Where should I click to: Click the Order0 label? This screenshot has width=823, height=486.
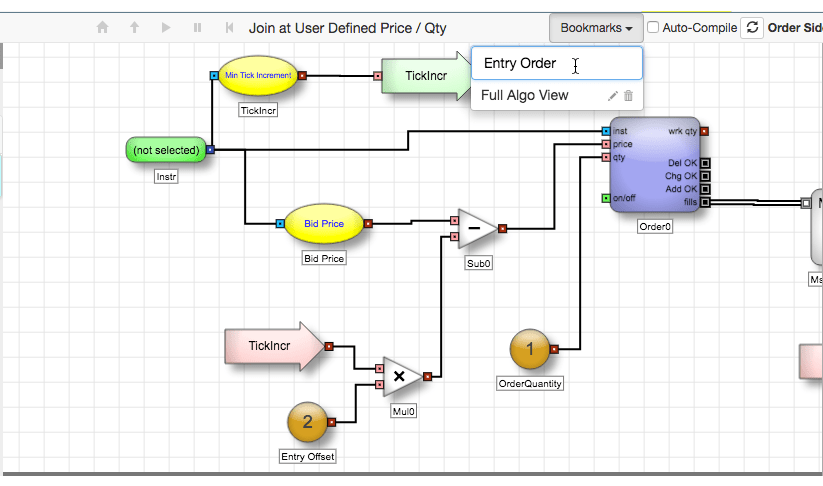coord(655,227)
